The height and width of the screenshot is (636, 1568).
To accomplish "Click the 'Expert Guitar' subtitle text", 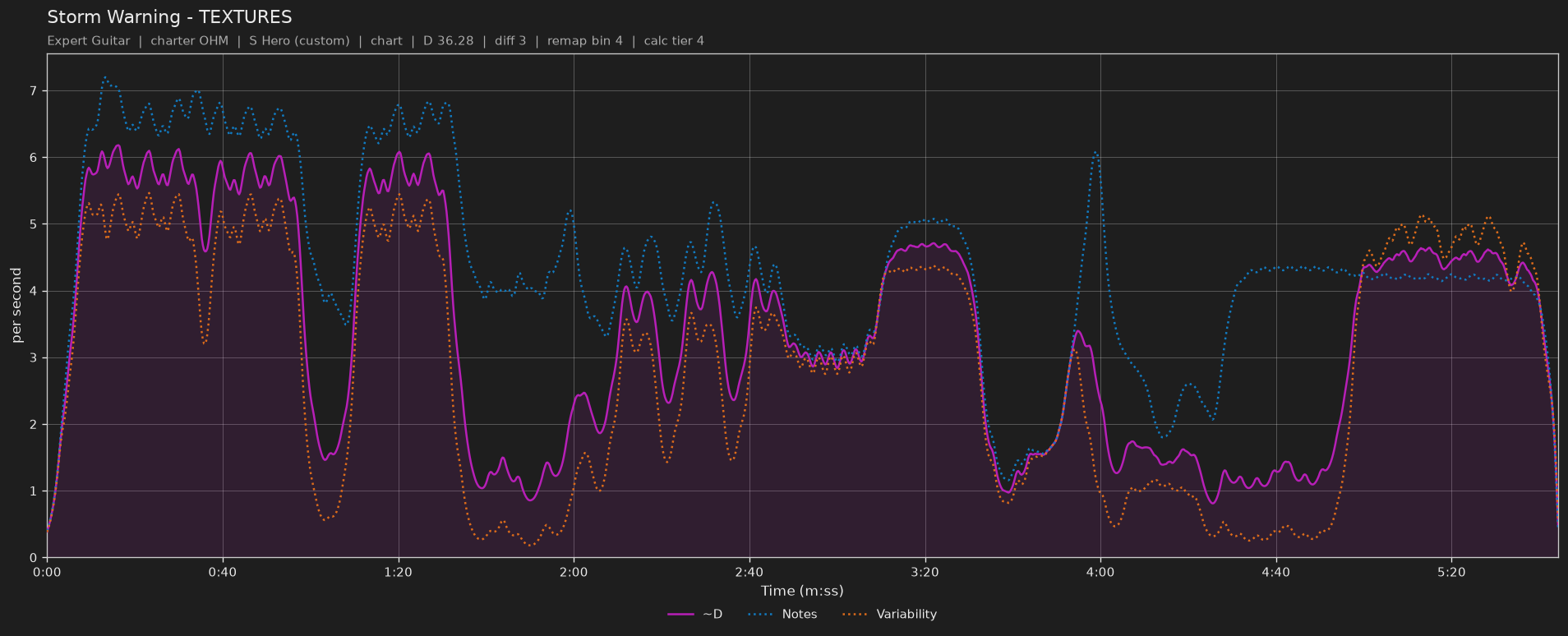I will 89,41.
